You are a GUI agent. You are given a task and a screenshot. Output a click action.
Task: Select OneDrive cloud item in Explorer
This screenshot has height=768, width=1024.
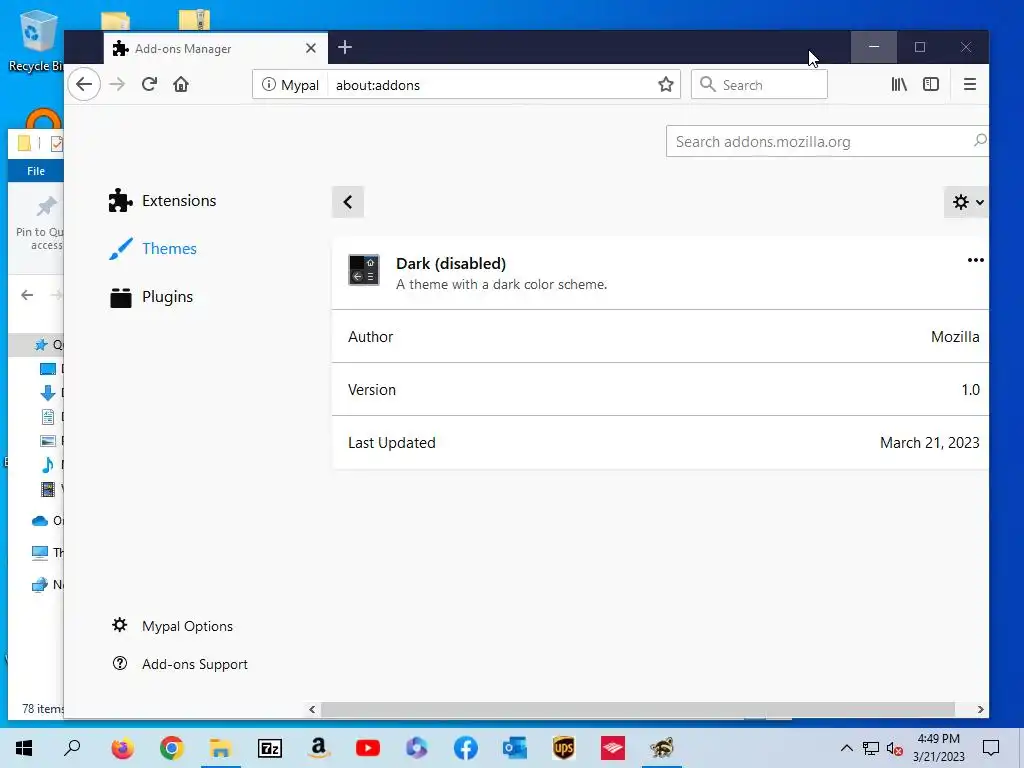pos(40,520)
